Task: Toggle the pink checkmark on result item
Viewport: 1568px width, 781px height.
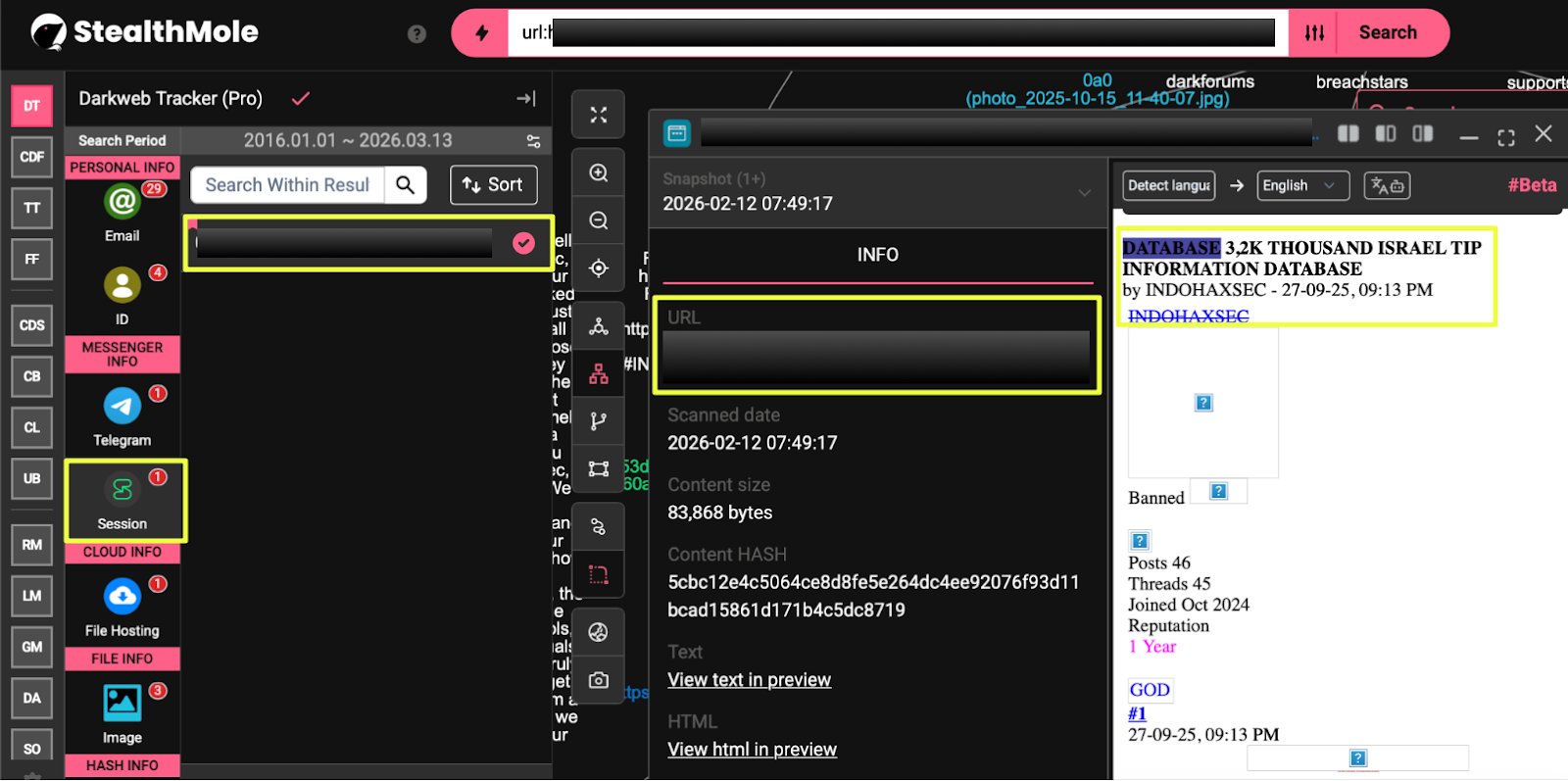Action: (524, 243)
